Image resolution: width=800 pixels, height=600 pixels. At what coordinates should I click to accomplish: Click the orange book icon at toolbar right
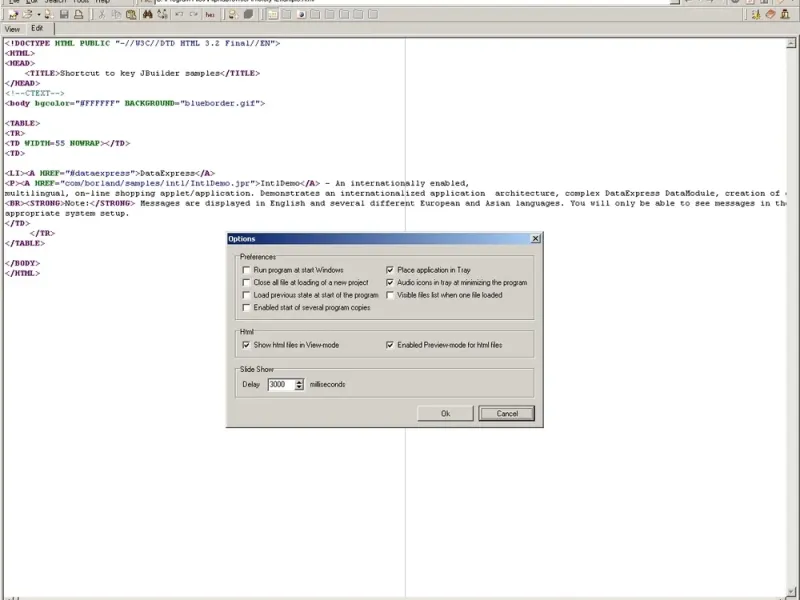pos(770,15)
